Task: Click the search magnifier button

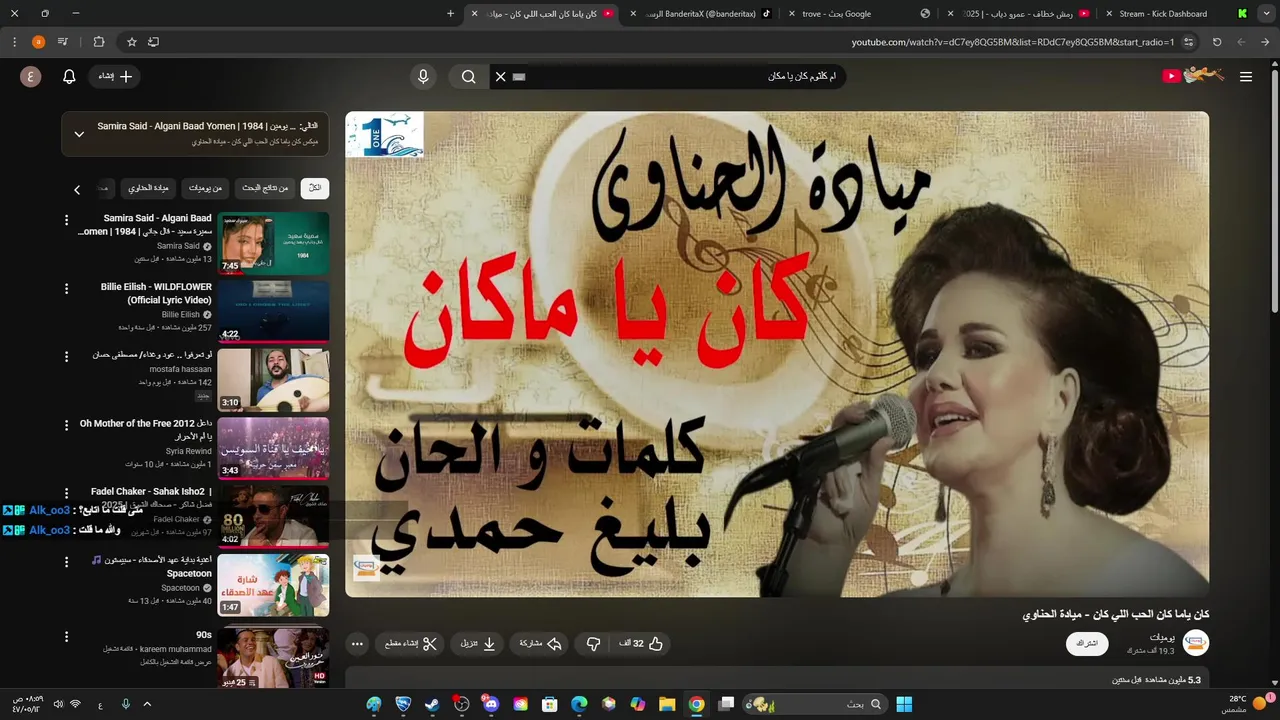Action: [x=468, y=77]
